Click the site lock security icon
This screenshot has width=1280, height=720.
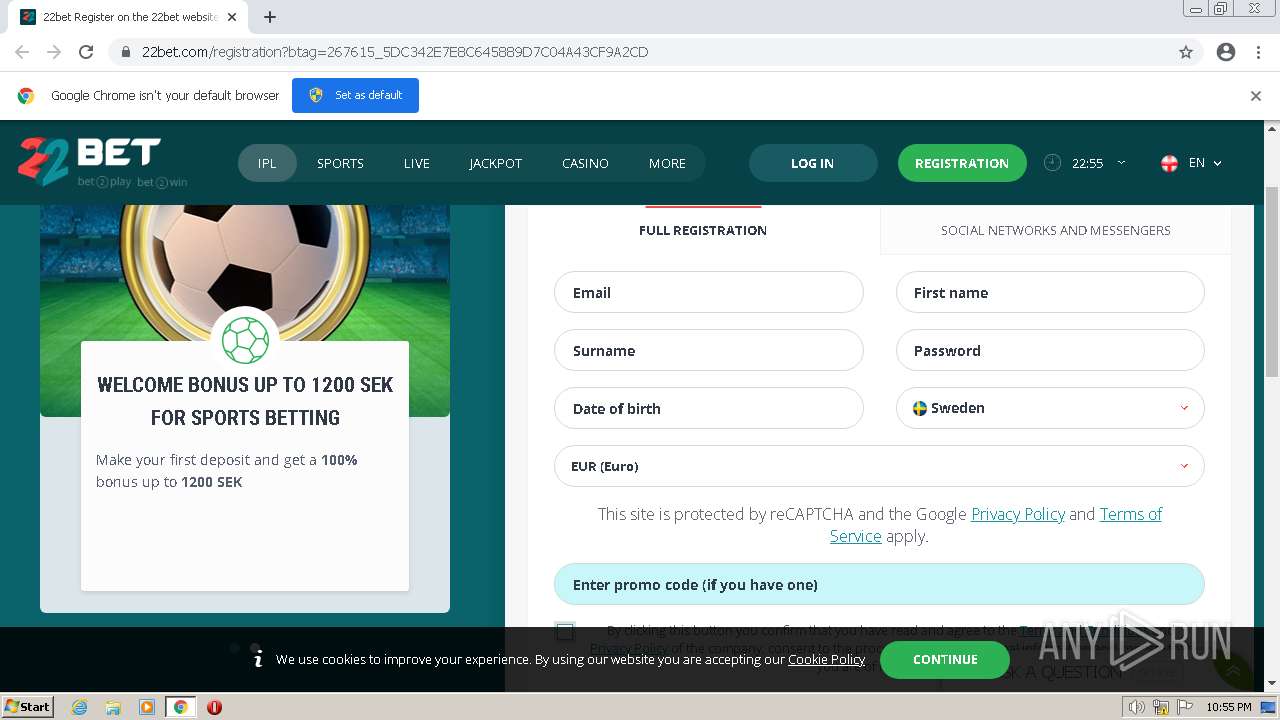[x=126, y=52]
